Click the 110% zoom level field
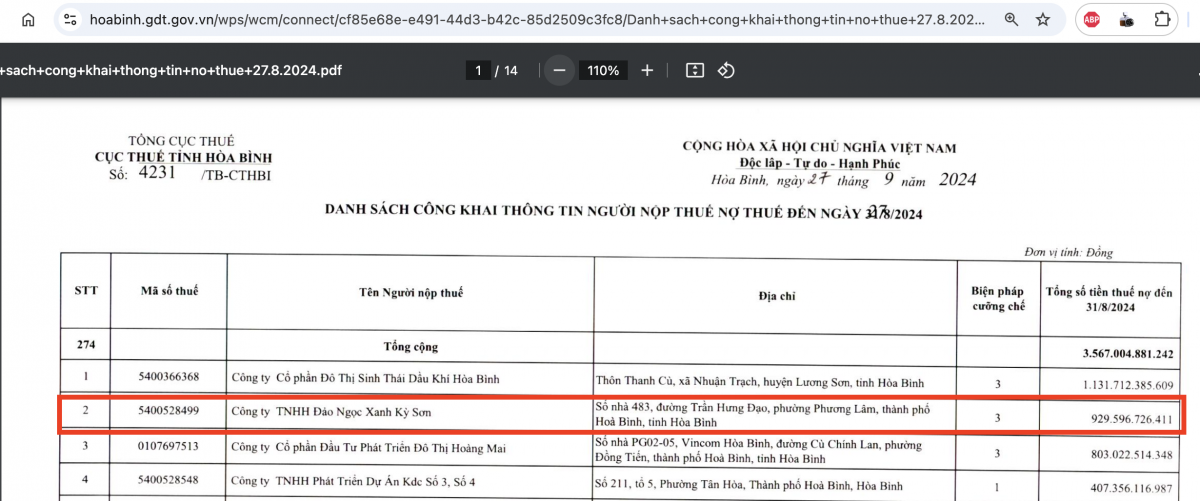The width and height of the screenshot is (1200, 501). click(x=603, y=70)
